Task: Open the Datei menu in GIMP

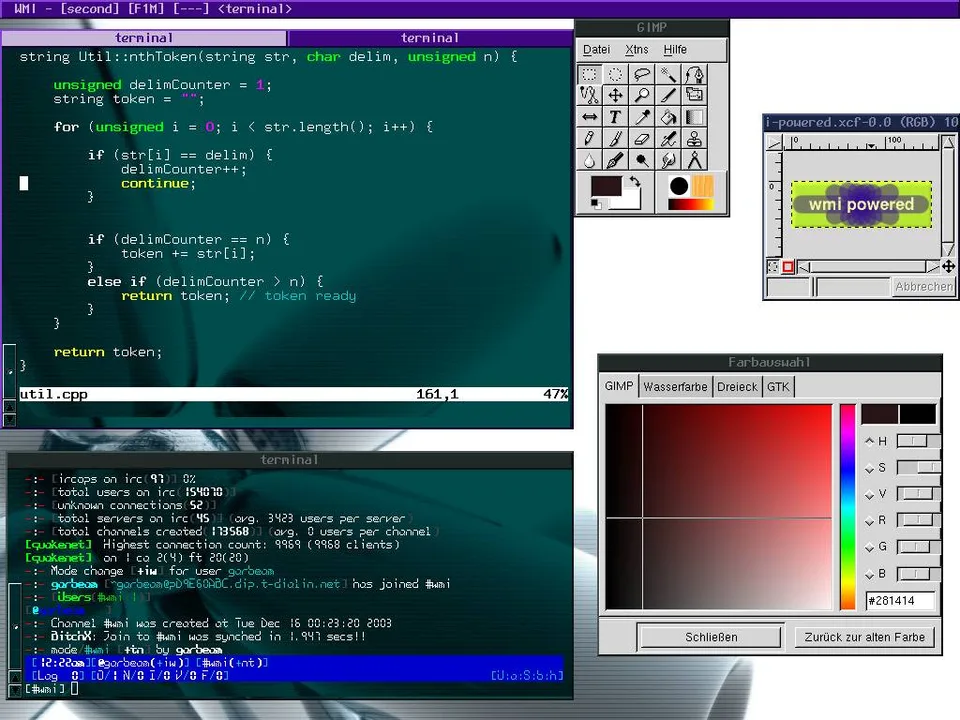Action: [x=596, y=50]
